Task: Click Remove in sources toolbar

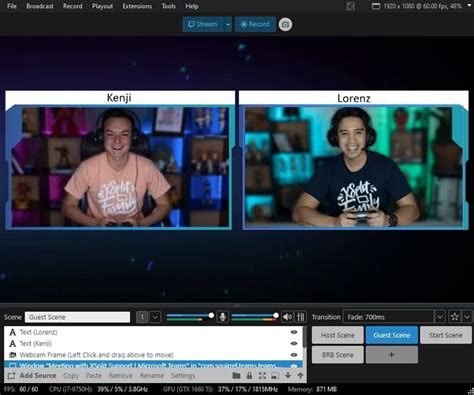Action: (121, 376)
